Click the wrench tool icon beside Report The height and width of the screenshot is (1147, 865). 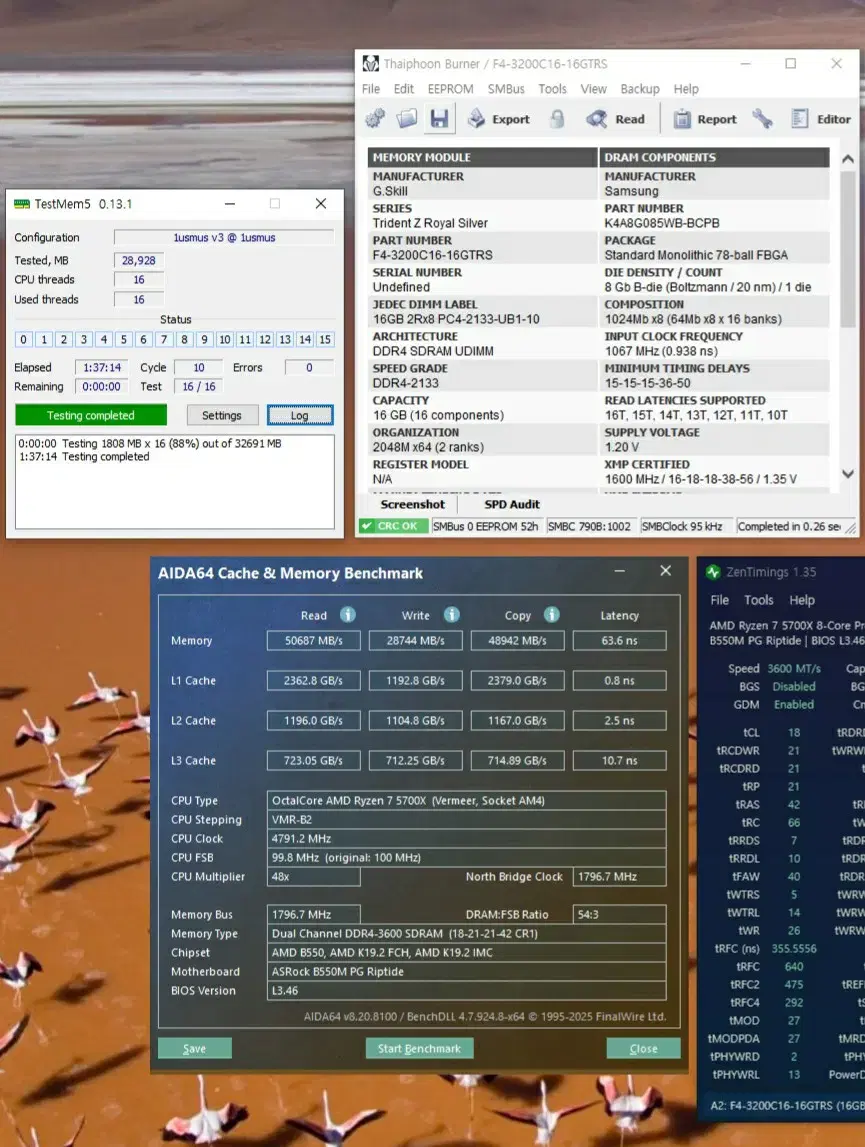pos(763,119)
